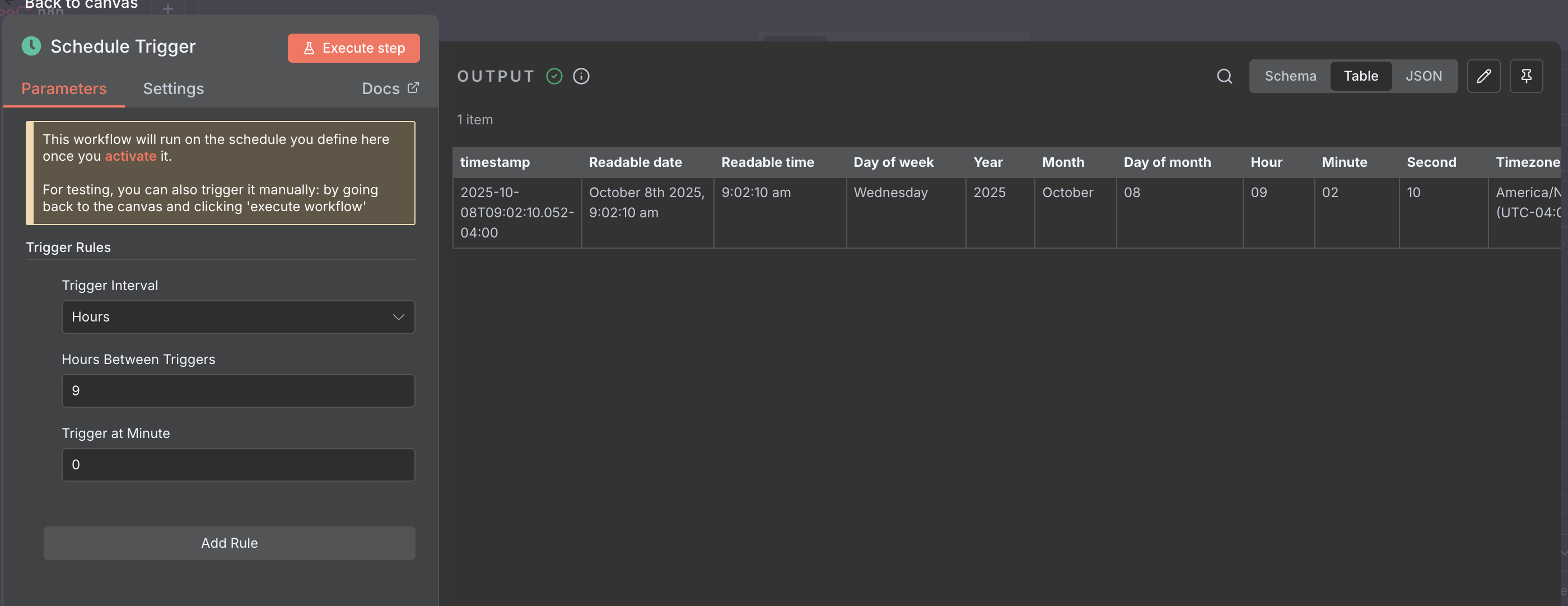Click the activate link in notice
The height and width of the screenshot is (606, 1568).
click(x=130, y=156)
